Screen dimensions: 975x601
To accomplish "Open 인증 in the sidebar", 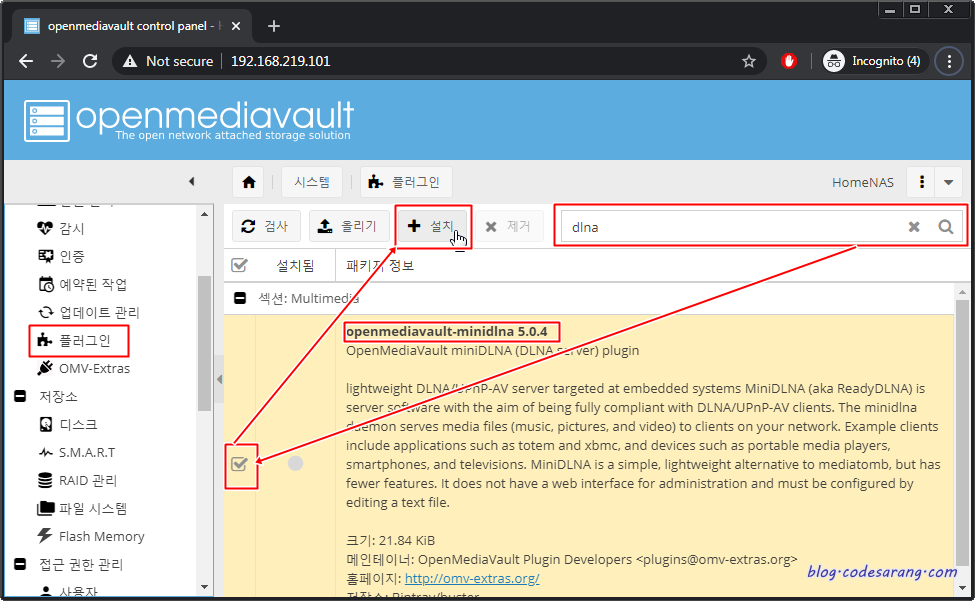I will pos(72,256).
